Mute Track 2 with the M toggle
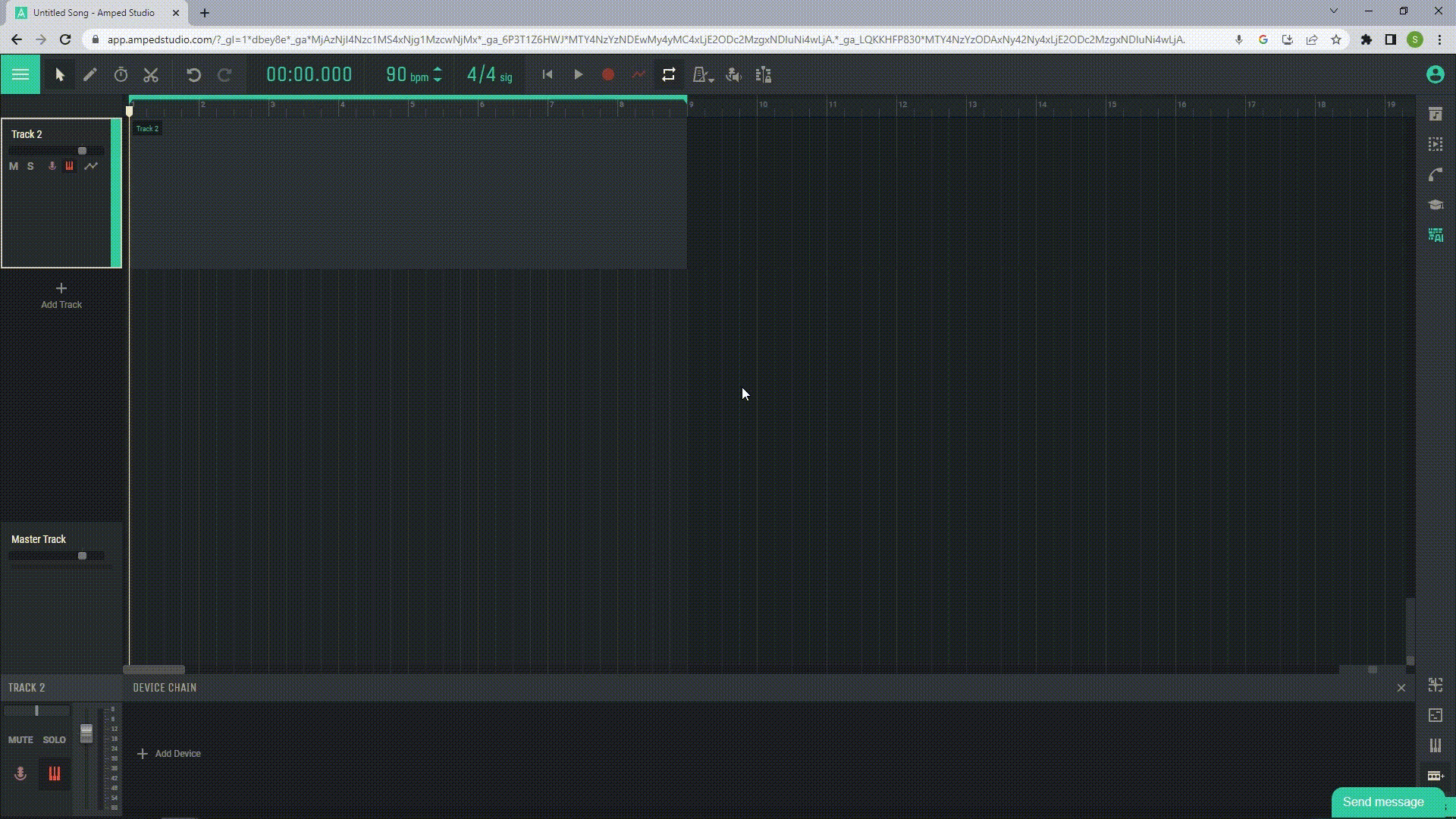 coord(13,166)
